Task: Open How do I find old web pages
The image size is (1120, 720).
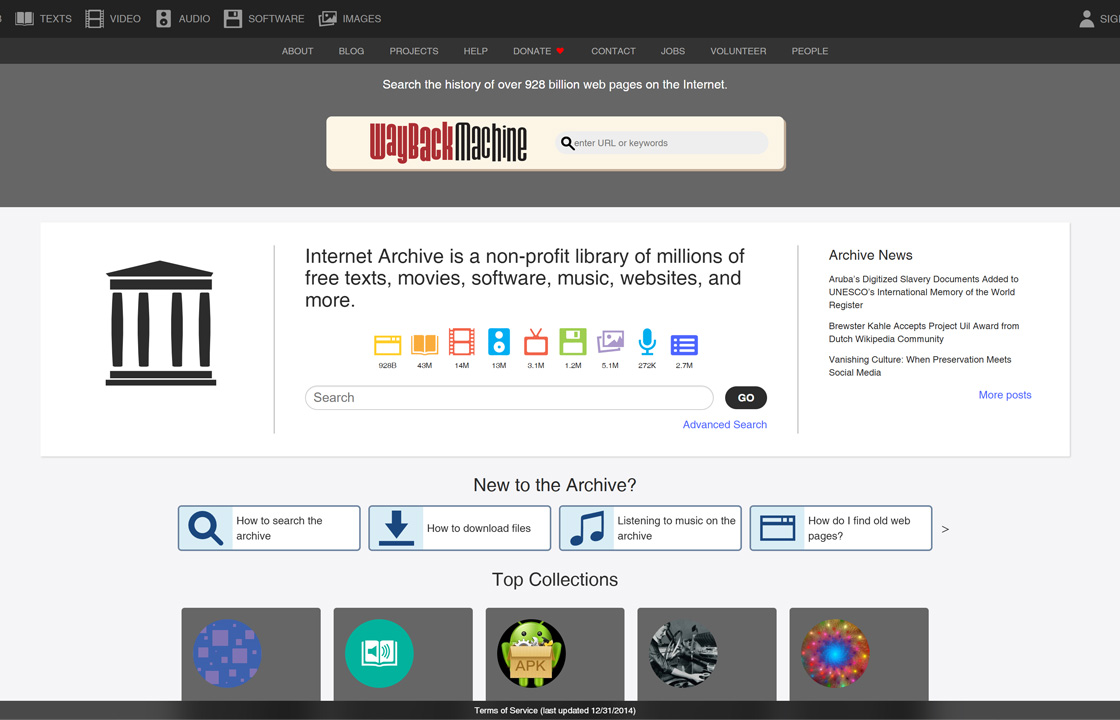Action: (x=841, y=529)
